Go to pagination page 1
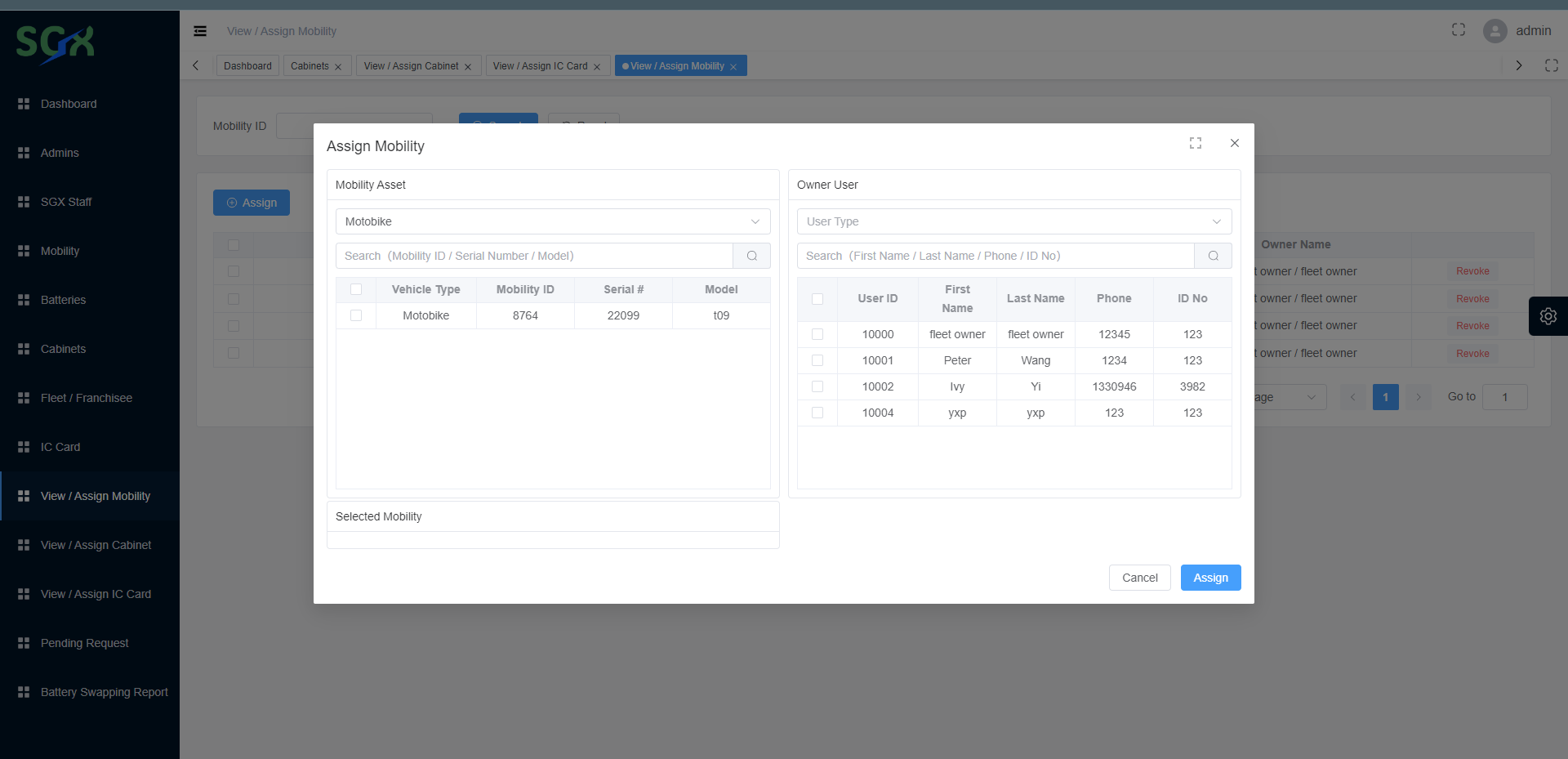This screenshot has height=759, width=1568. pos(1386,397)
